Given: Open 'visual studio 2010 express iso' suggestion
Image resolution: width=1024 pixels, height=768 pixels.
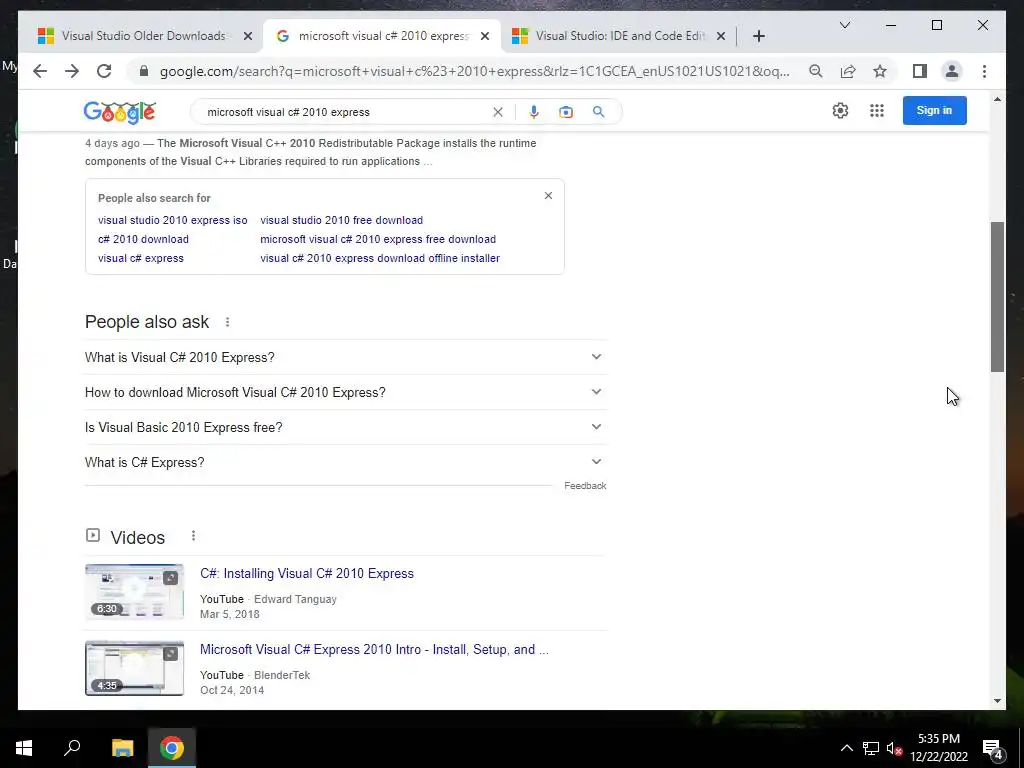Looking at the screenshot, I should 172,220.
